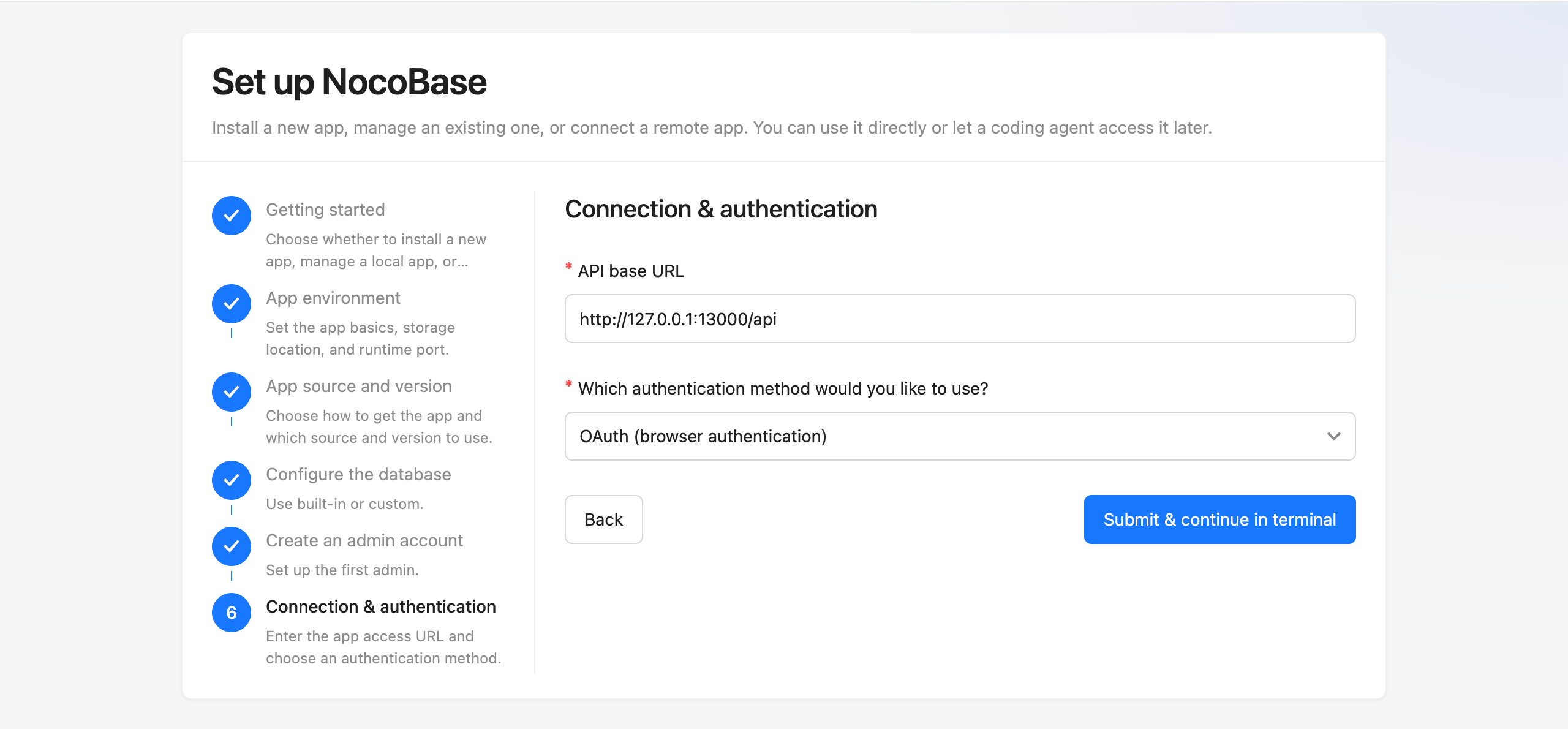Viewport: 1568px width, 729px height.
Task: Click the App environment step checkmark icon
Action: [x=232, y=304]
